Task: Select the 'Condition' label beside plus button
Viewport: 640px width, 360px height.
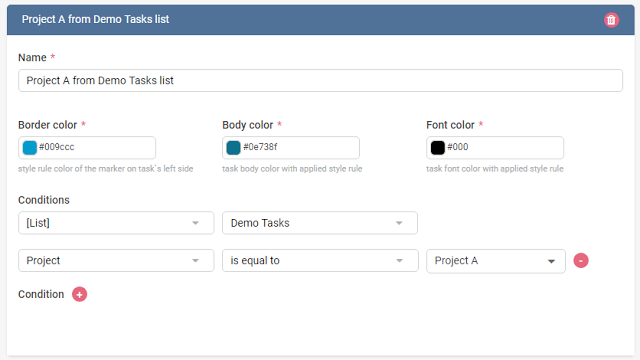Action: tap(41, 294)
